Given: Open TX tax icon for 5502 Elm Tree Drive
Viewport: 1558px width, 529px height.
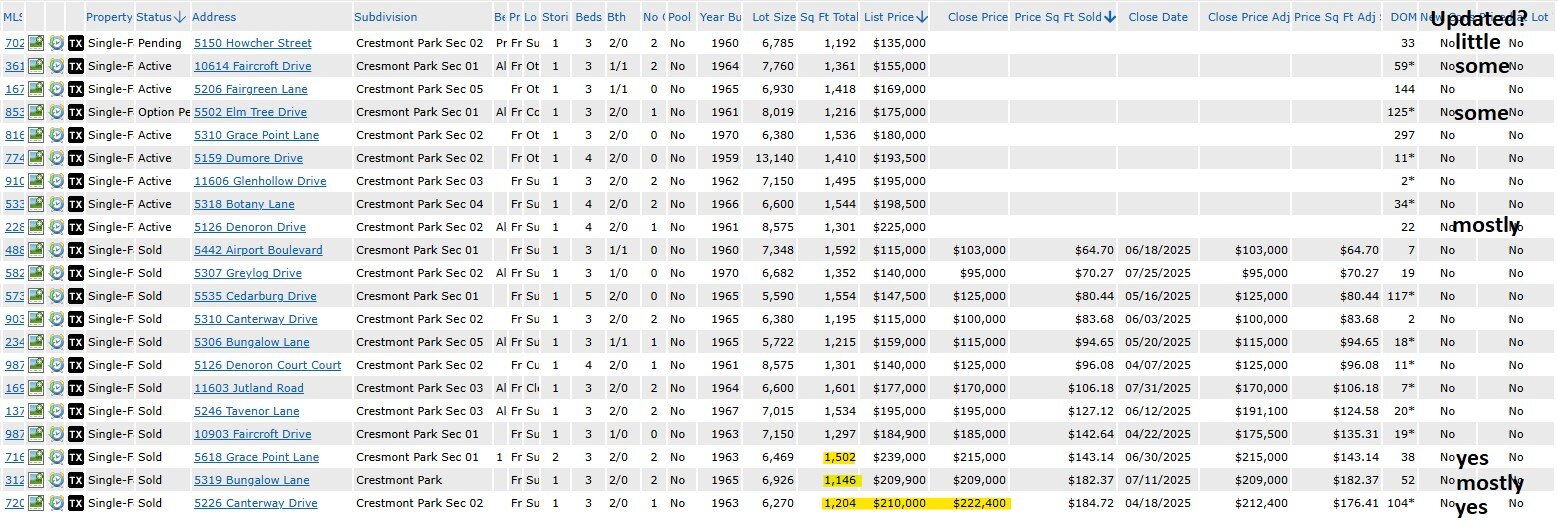Looking at the screenshot, I should click(x=76, y=112).
